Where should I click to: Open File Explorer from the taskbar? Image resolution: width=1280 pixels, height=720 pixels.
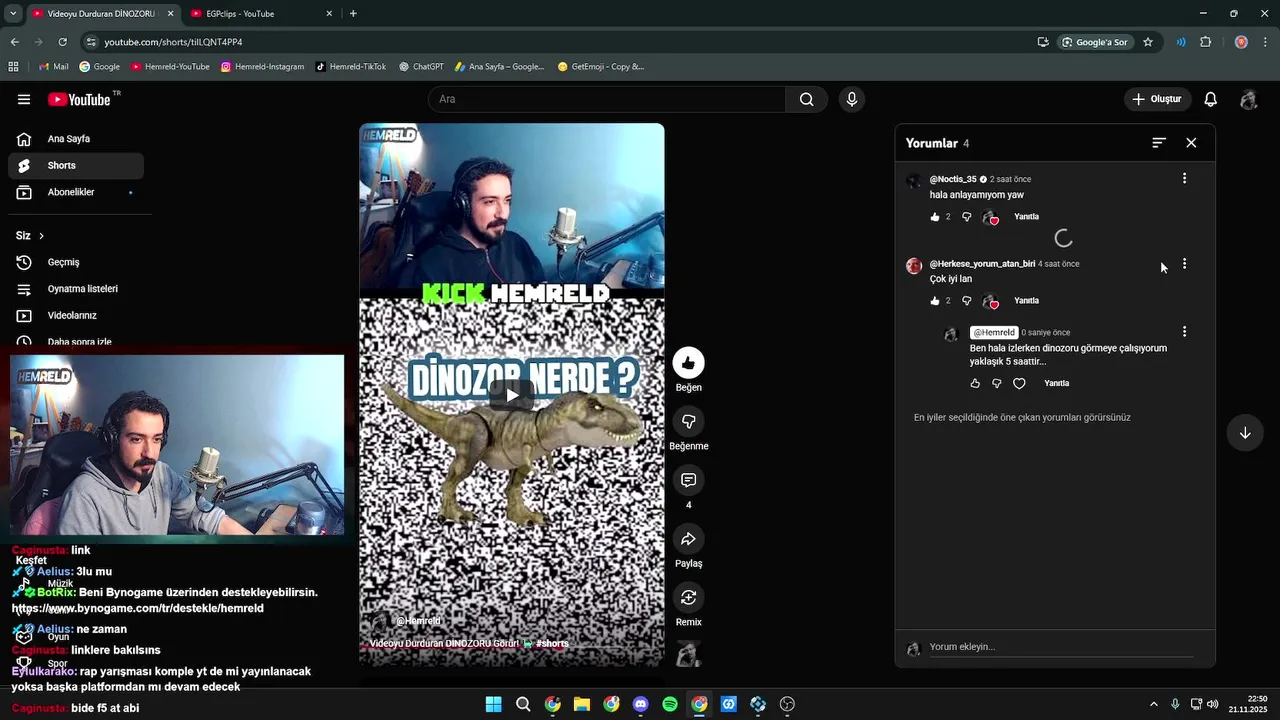point(582,704)
